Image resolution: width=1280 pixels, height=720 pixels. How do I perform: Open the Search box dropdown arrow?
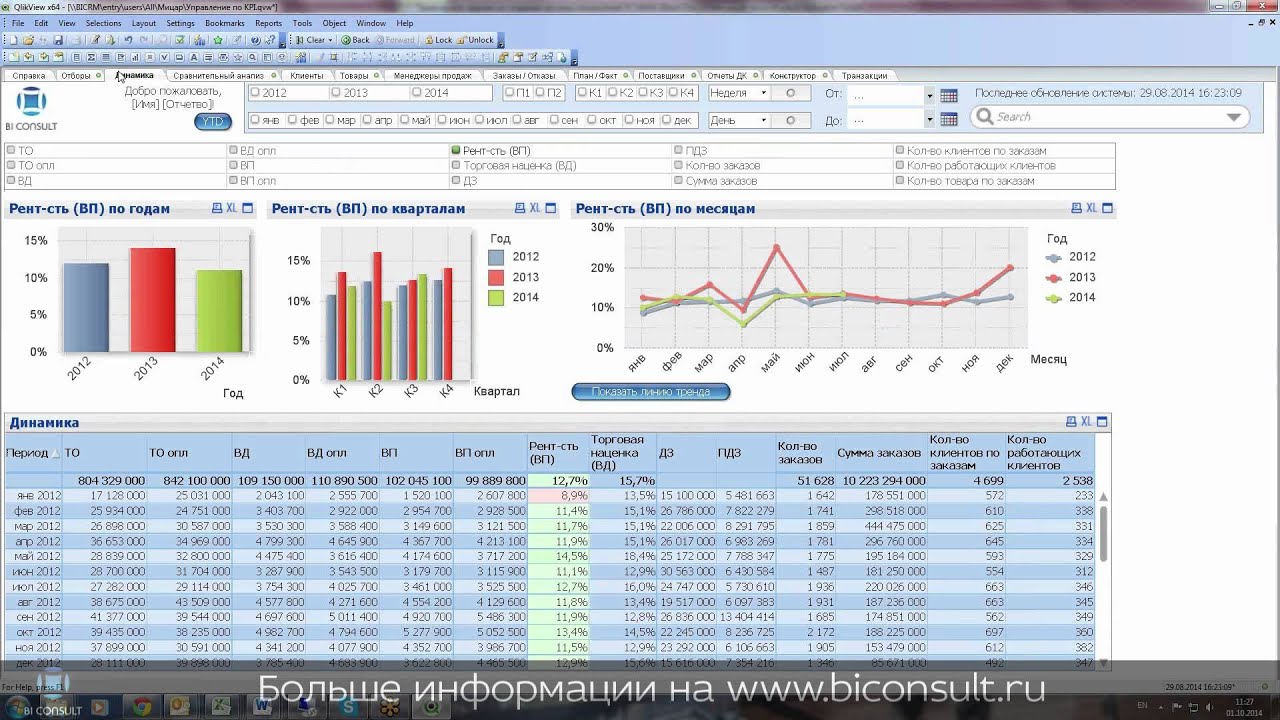(1233, 117)
